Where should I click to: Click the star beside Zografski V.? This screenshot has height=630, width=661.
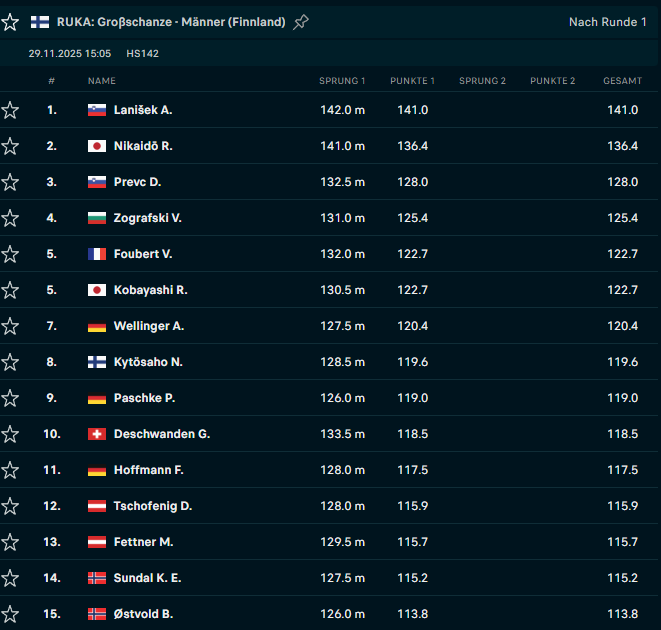(10, 218)
